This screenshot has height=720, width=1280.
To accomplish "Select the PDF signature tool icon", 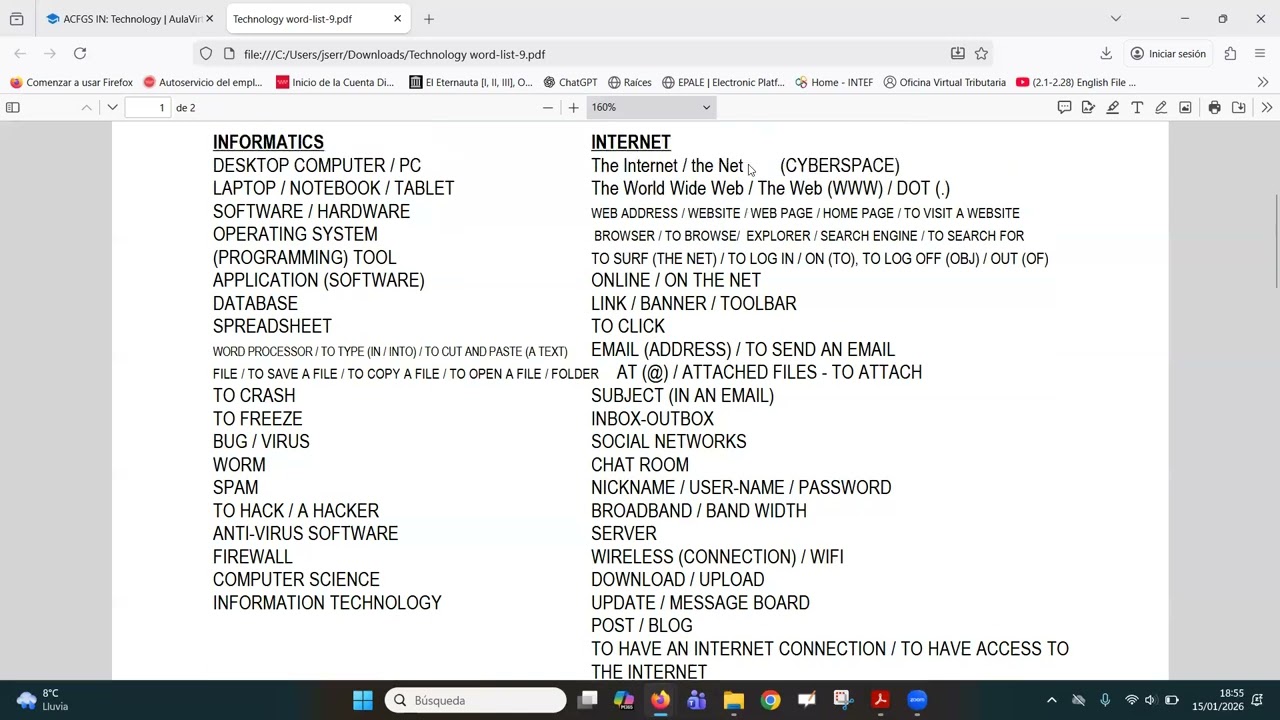I will (x=1088, y=107).
